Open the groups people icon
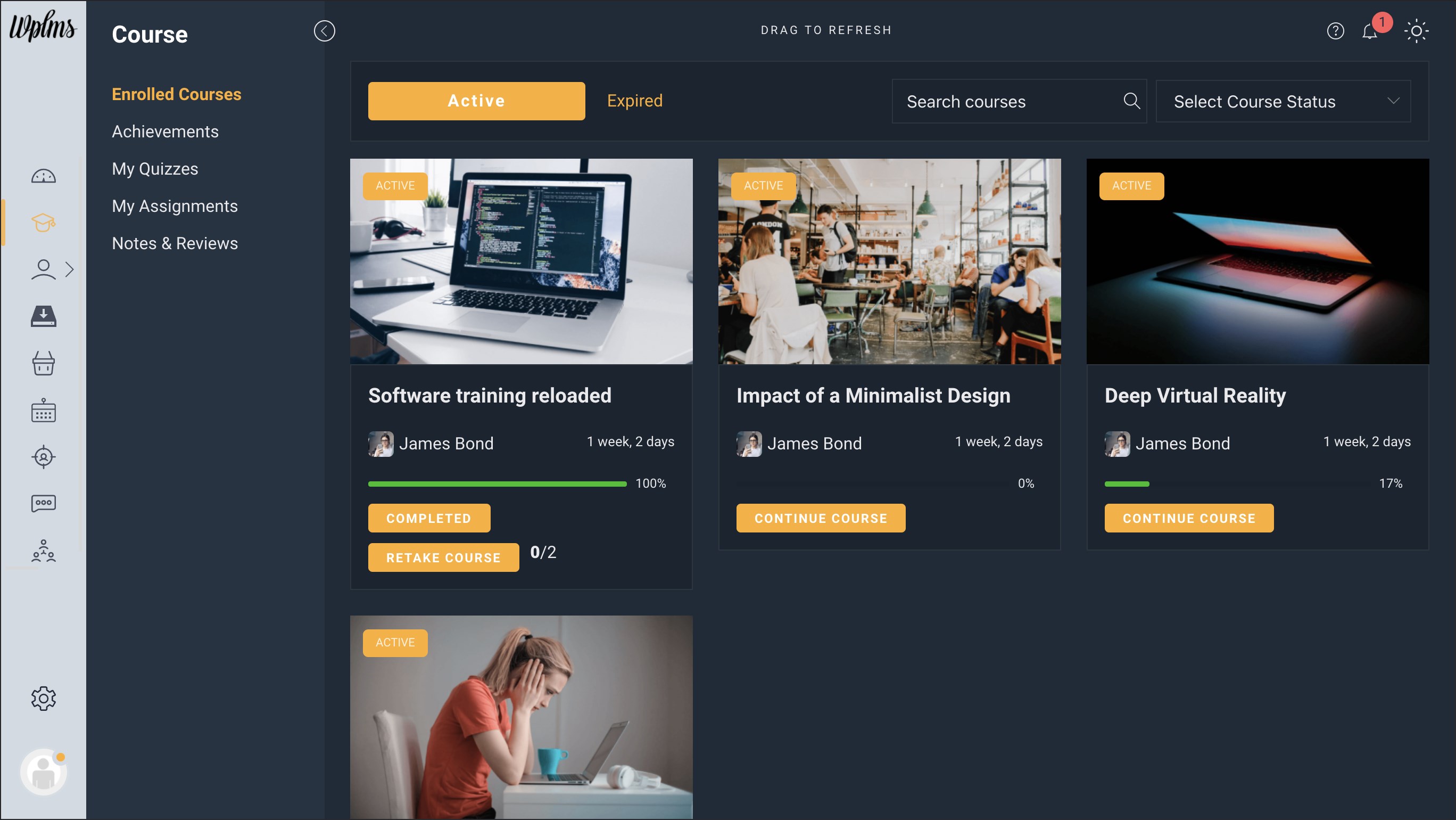 (x=43, y=550)
